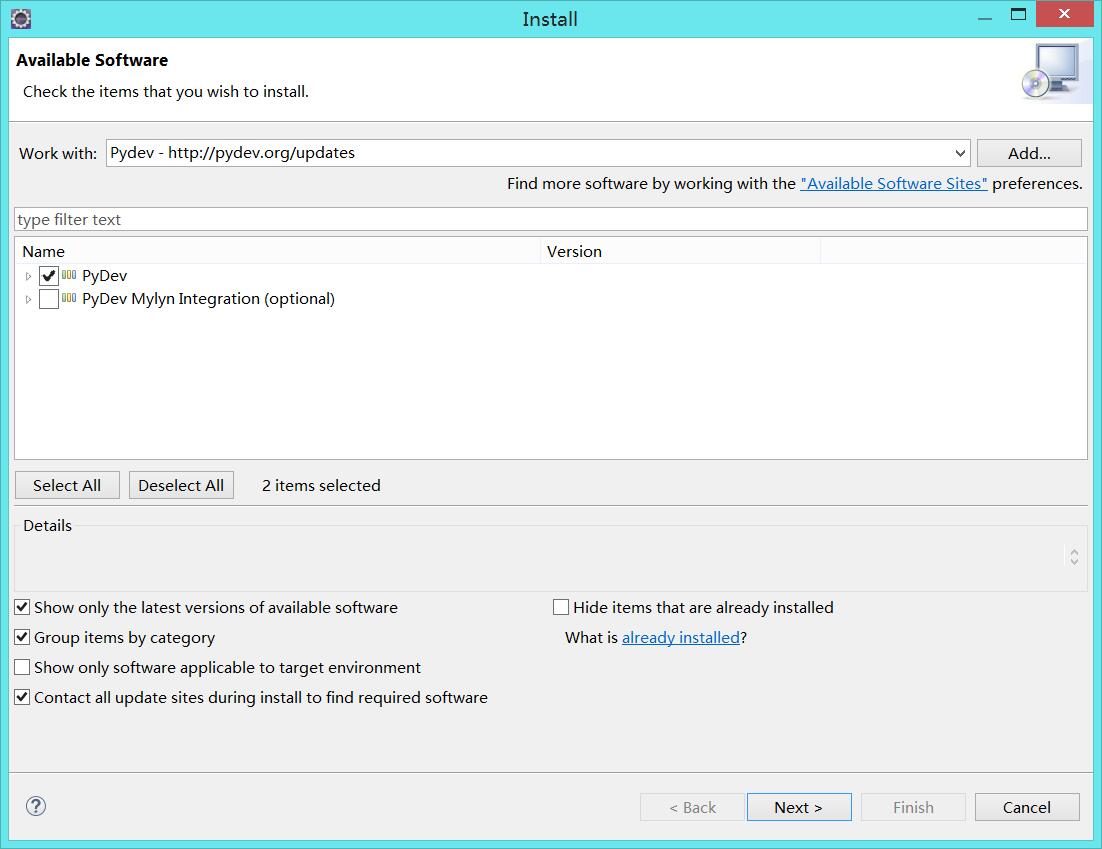The height and width of the screenshot is (849, 1102).
Task: Click the Add... button
Action: [1029, 153]
